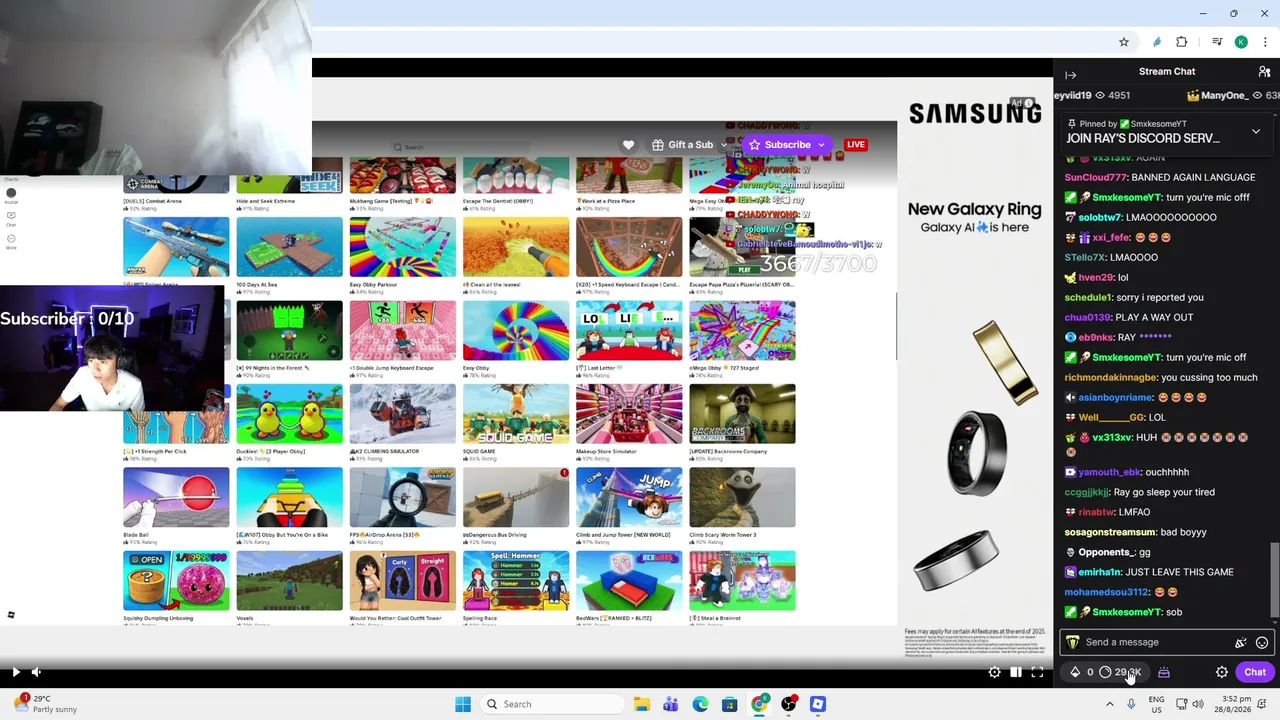Click the red LIVE badge

point(855,145)
